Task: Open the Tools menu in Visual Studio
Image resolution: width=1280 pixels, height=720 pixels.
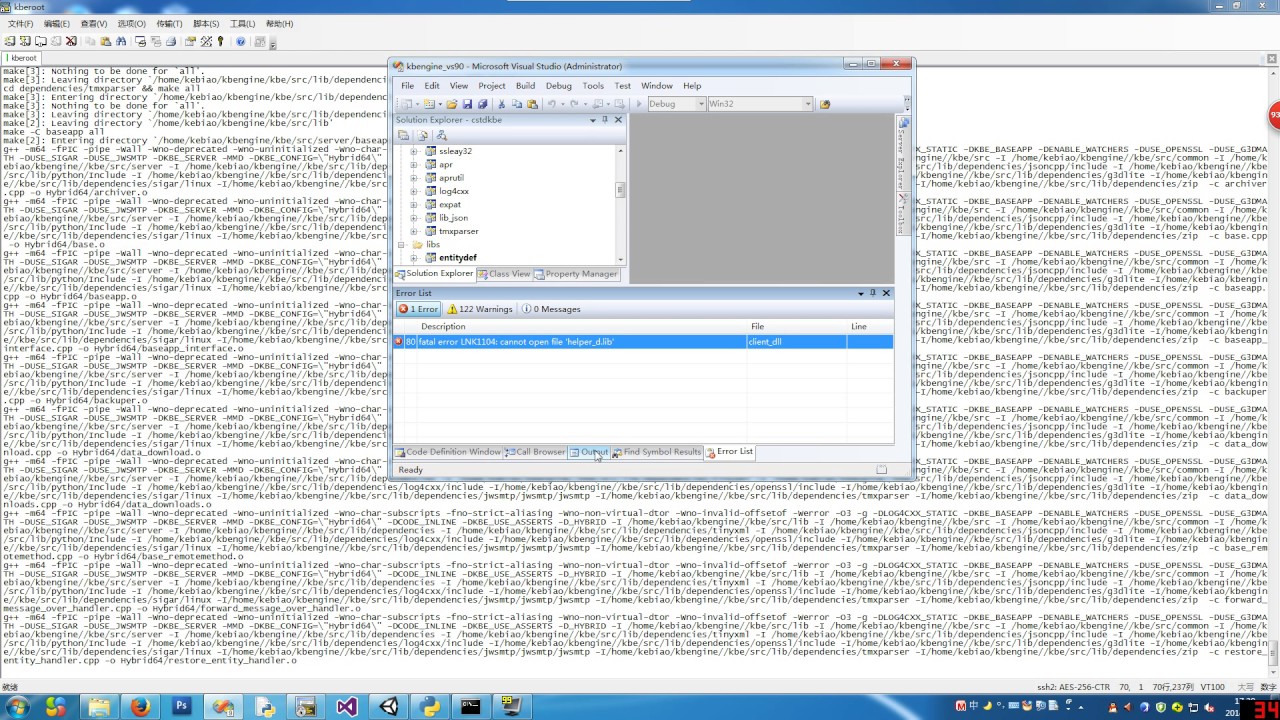Action: 593,86
